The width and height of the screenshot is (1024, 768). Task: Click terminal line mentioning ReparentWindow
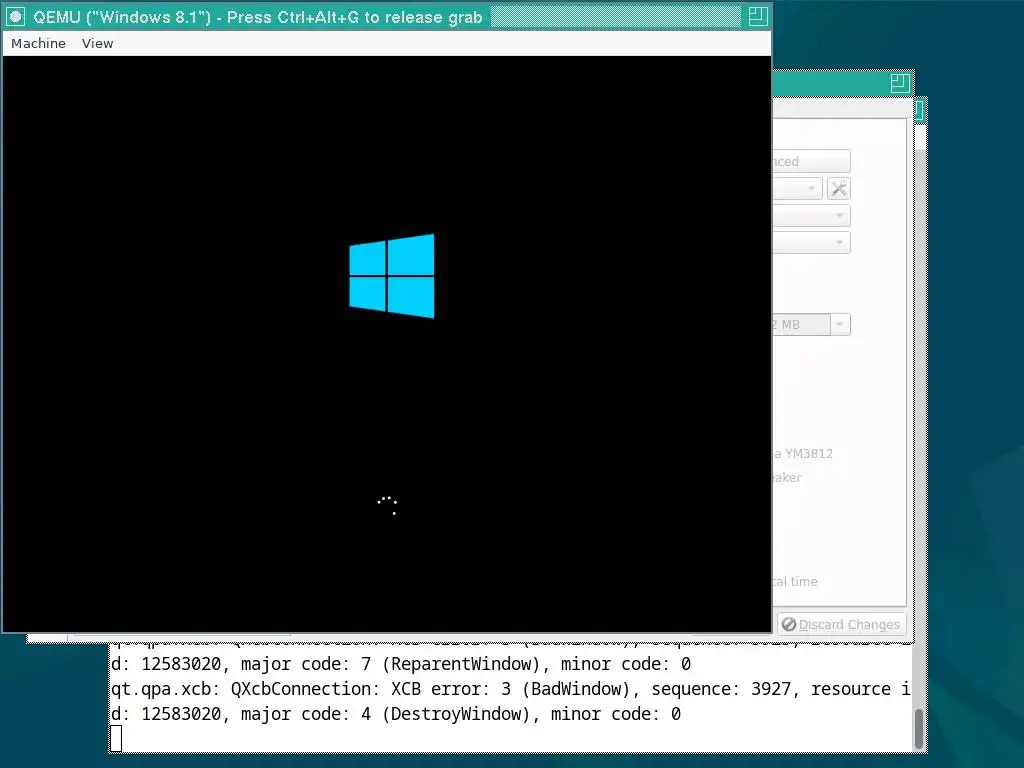pyautogui.click(x=401, y=664)
